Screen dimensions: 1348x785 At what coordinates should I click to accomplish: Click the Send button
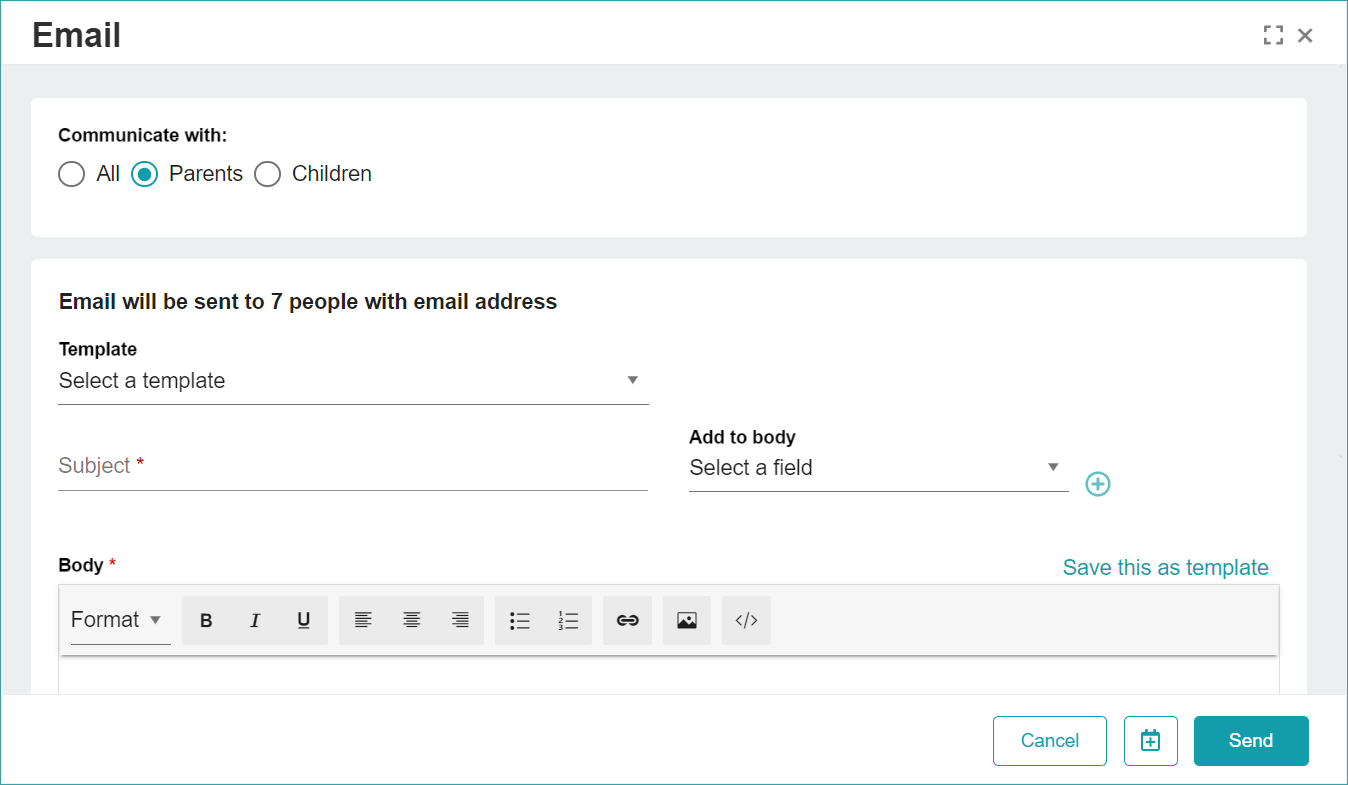tap(1251, 741)
